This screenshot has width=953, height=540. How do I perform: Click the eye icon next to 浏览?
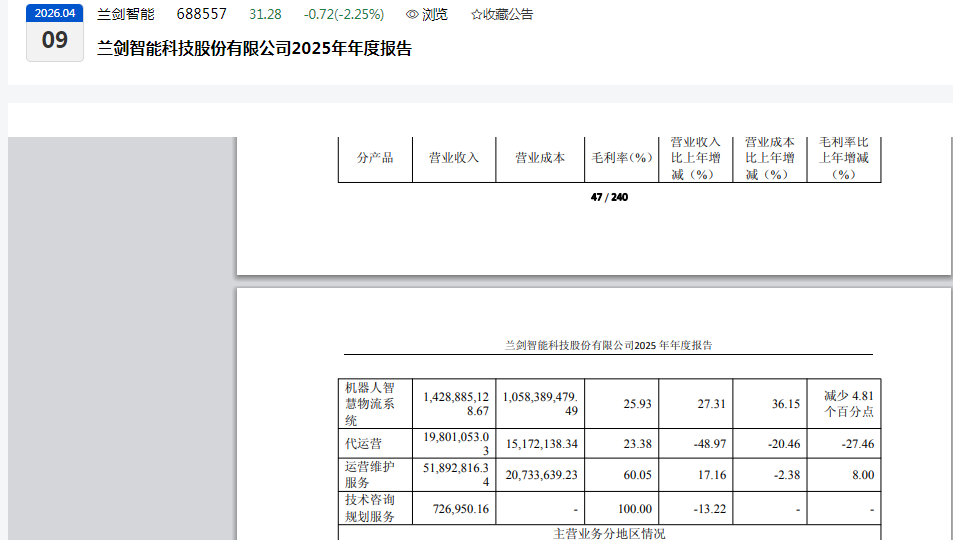click(412, 15)
